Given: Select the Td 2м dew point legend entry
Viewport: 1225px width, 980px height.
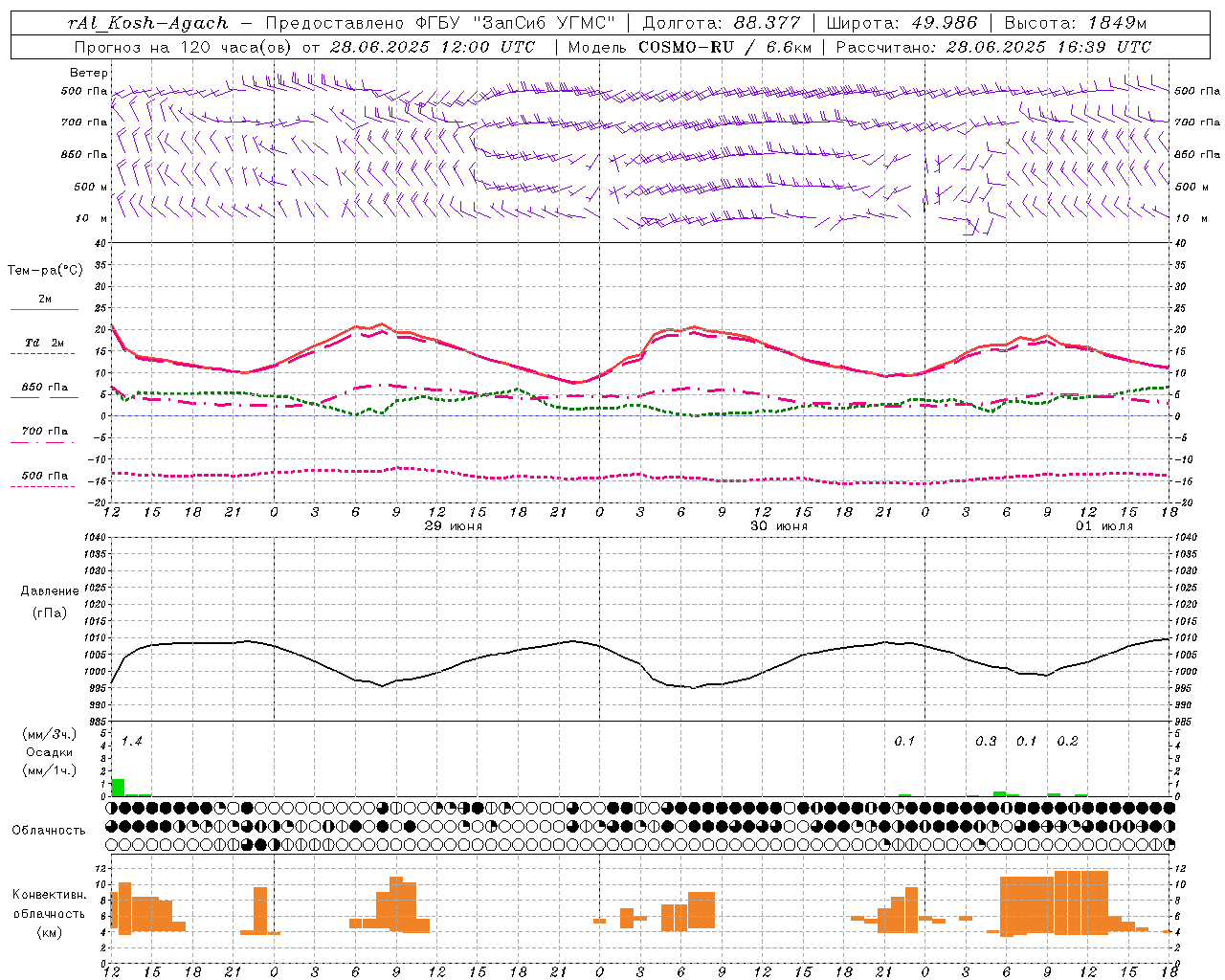Looking at the screenshot, I should (x=44, y=343).
